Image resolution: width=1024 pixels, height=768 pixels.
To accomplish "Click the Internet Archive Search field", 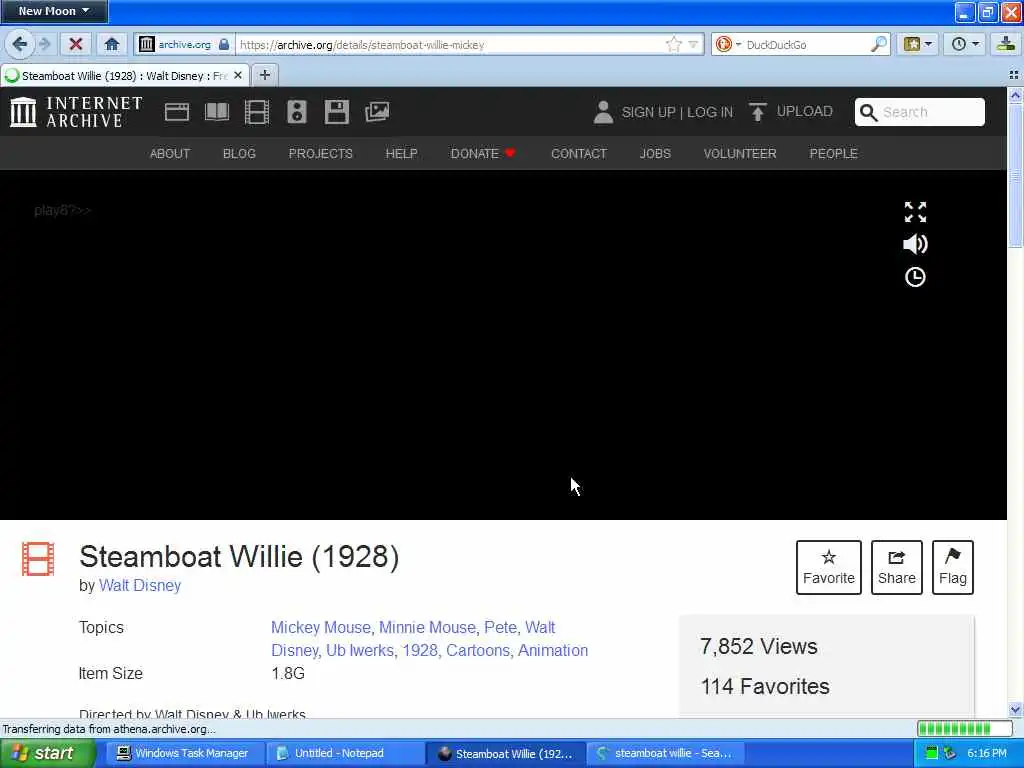I will [920, 112].
